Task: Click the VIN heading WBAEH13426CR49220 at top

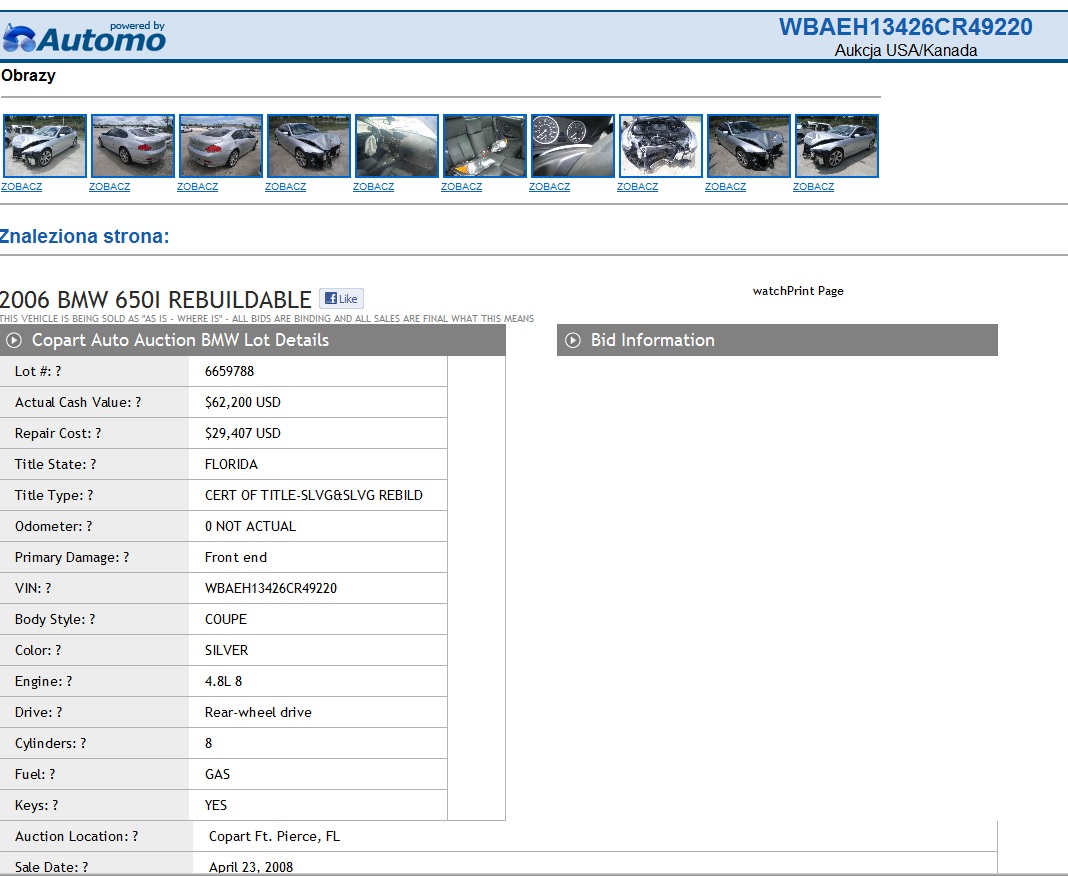Action: coord(905,27)
